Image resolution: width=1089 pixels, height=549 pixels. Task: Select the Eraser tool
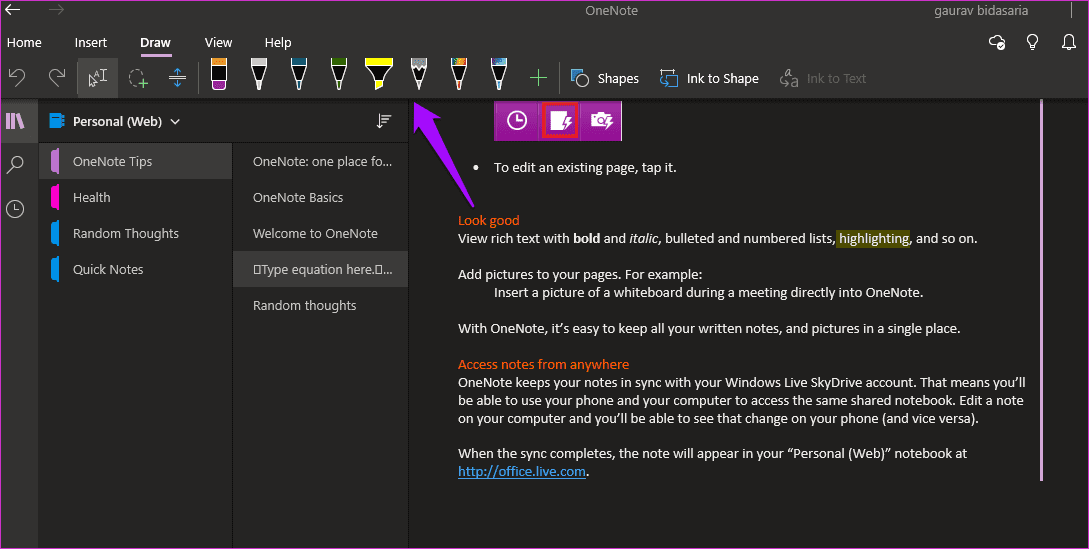pyautogui.click(x=219, y=74)
